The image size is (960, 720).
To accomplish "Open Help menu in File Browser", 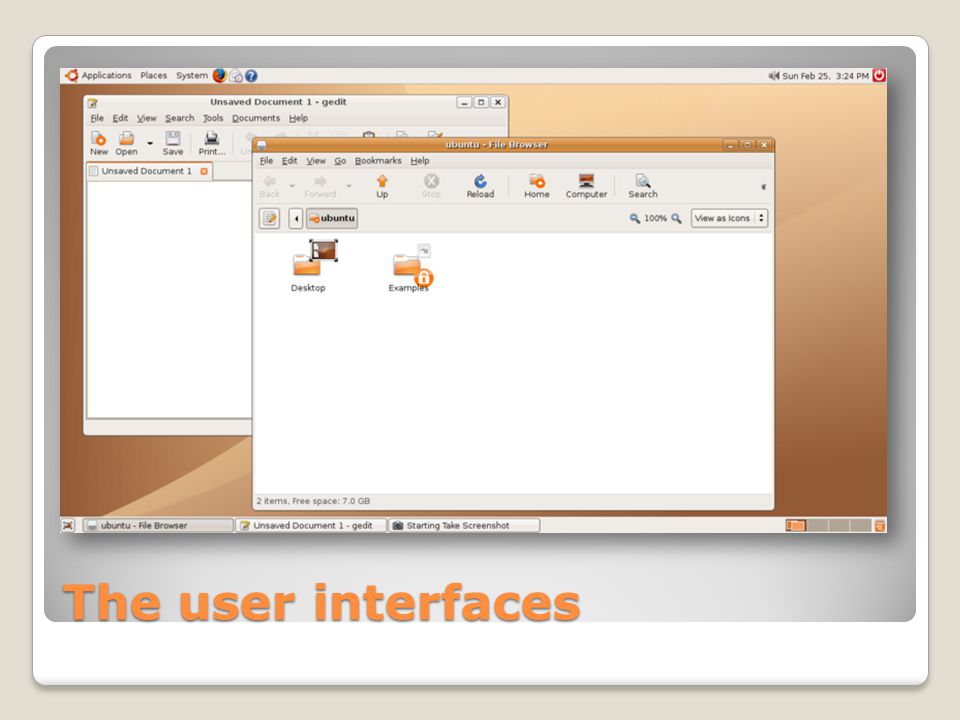I will pos(419,160).
